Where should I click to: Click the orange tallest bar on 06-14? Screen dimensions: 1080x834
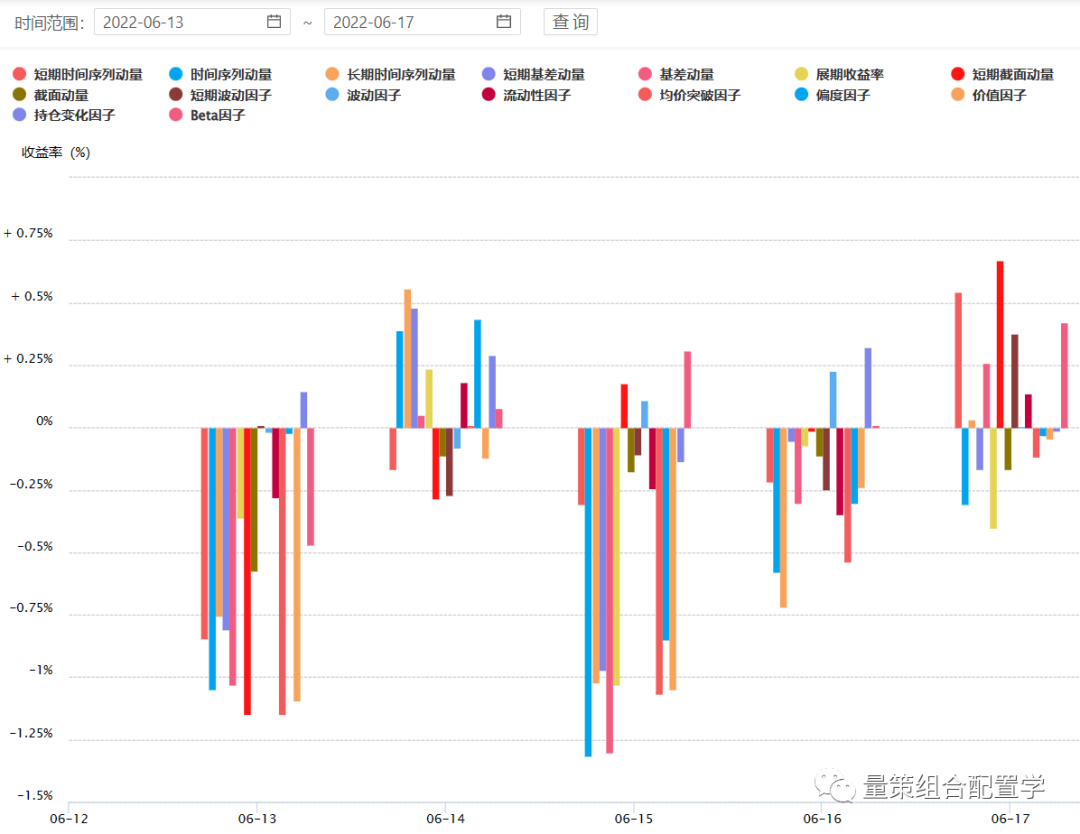click(x=408, y=359)
